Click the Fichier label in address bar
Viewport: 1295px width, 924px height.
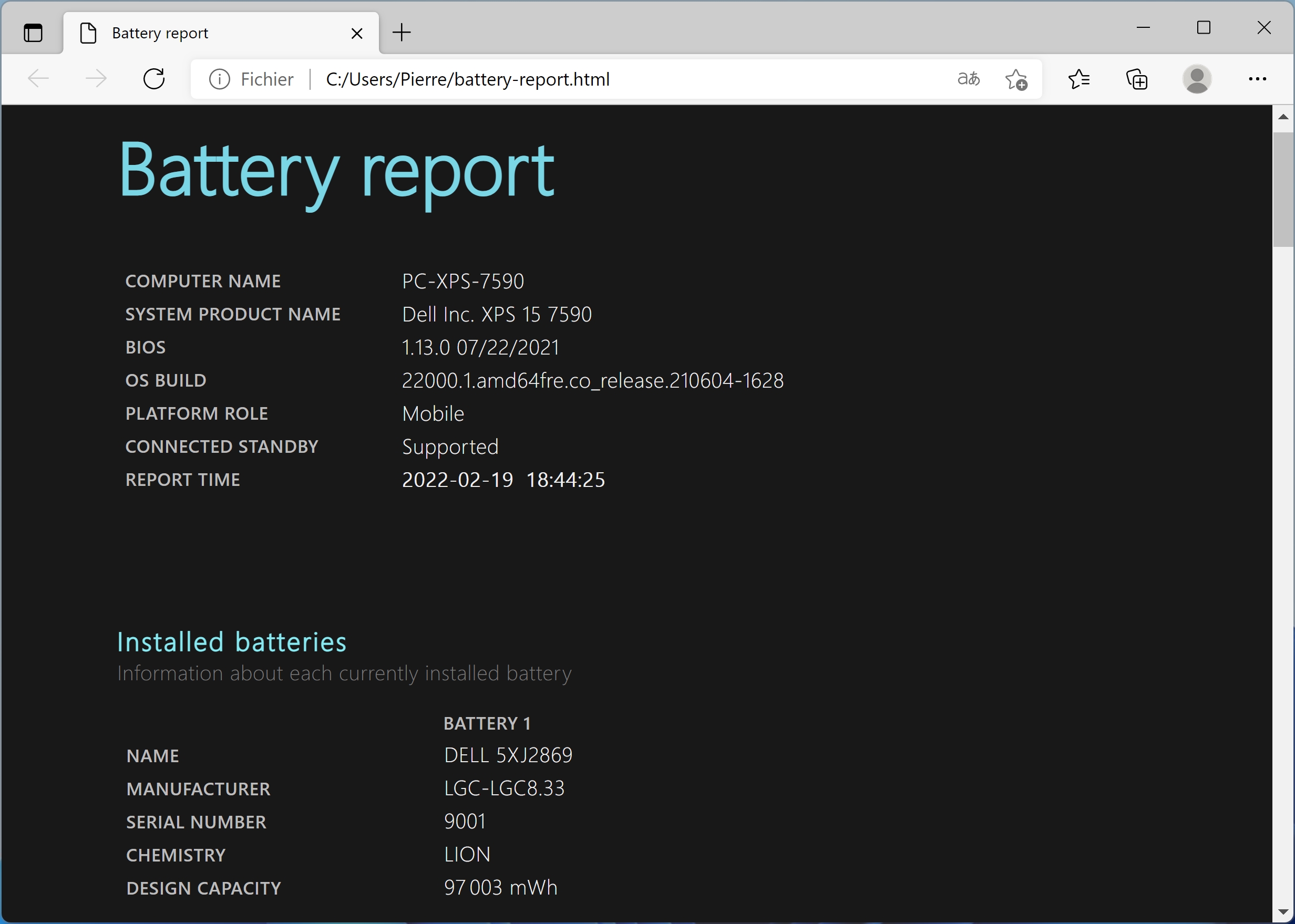coord(267,79)
